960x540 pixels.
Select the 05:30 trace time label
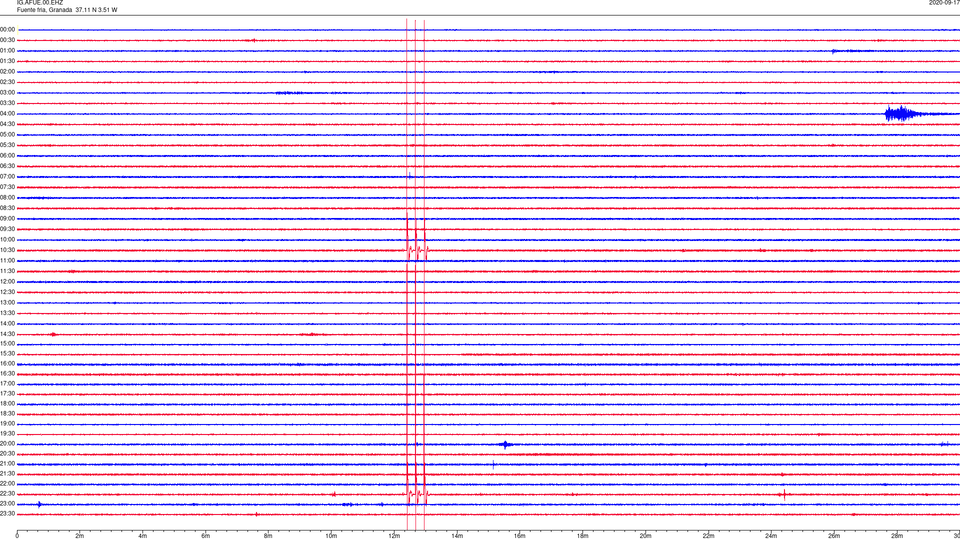[7, 145]
